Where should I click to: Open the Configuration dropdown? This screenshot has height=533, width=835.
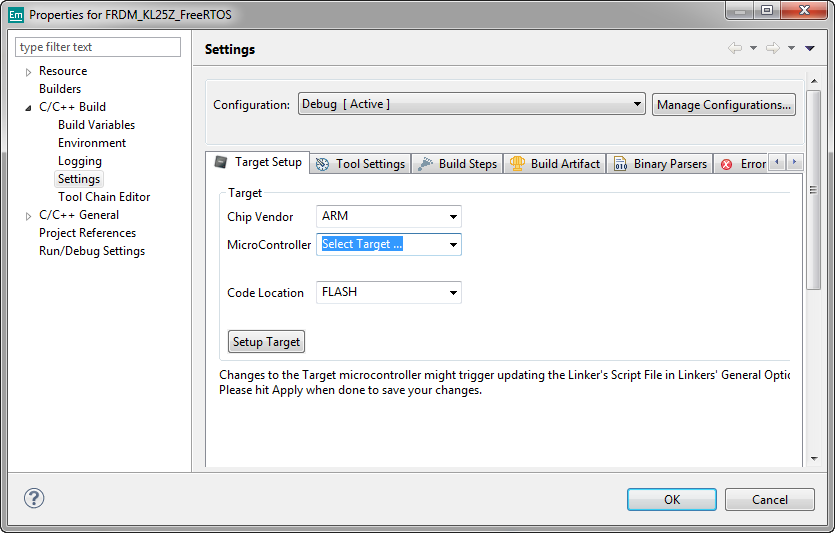[470, 104]
